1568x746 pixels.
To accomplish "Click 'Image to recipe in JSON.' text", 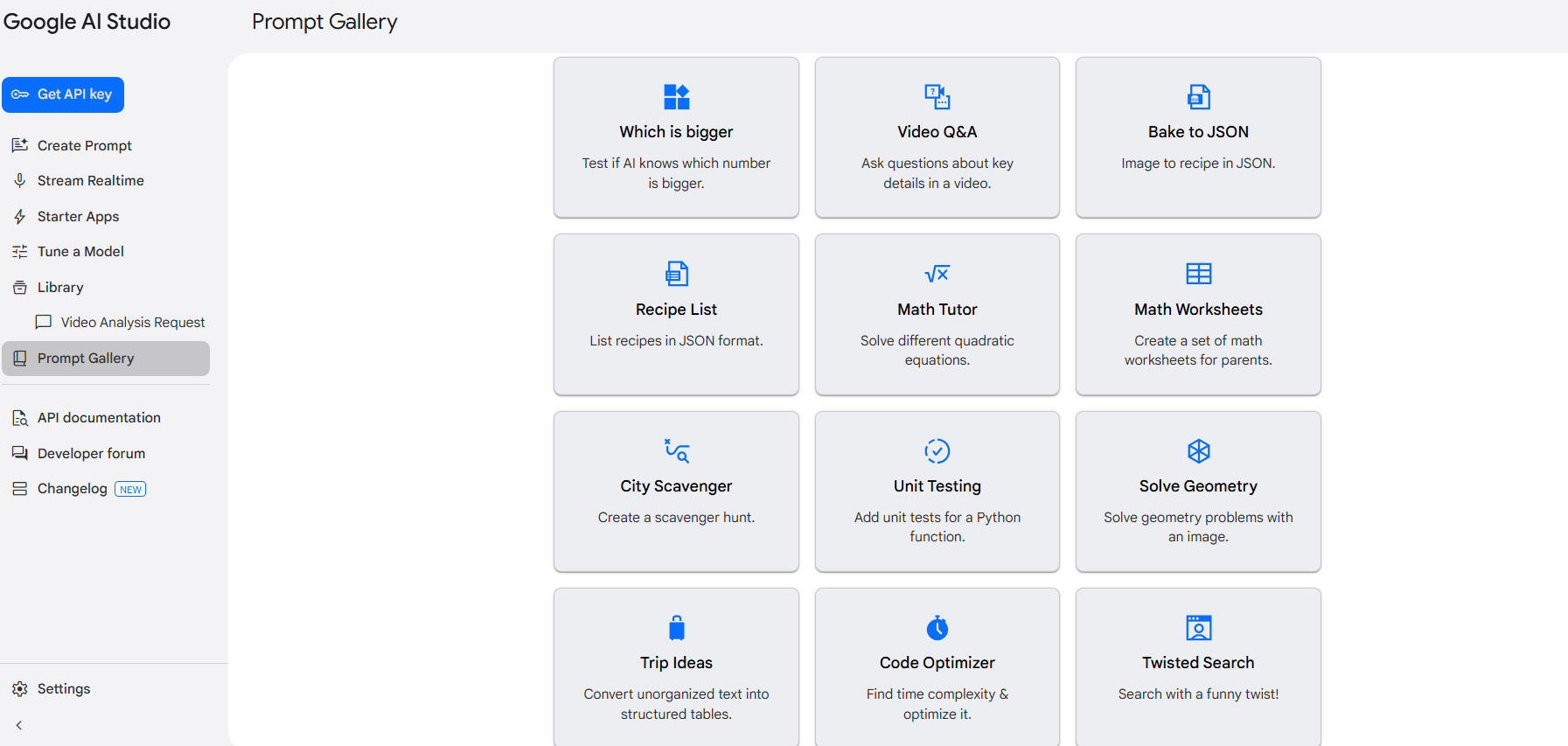I will [1198, 164].
